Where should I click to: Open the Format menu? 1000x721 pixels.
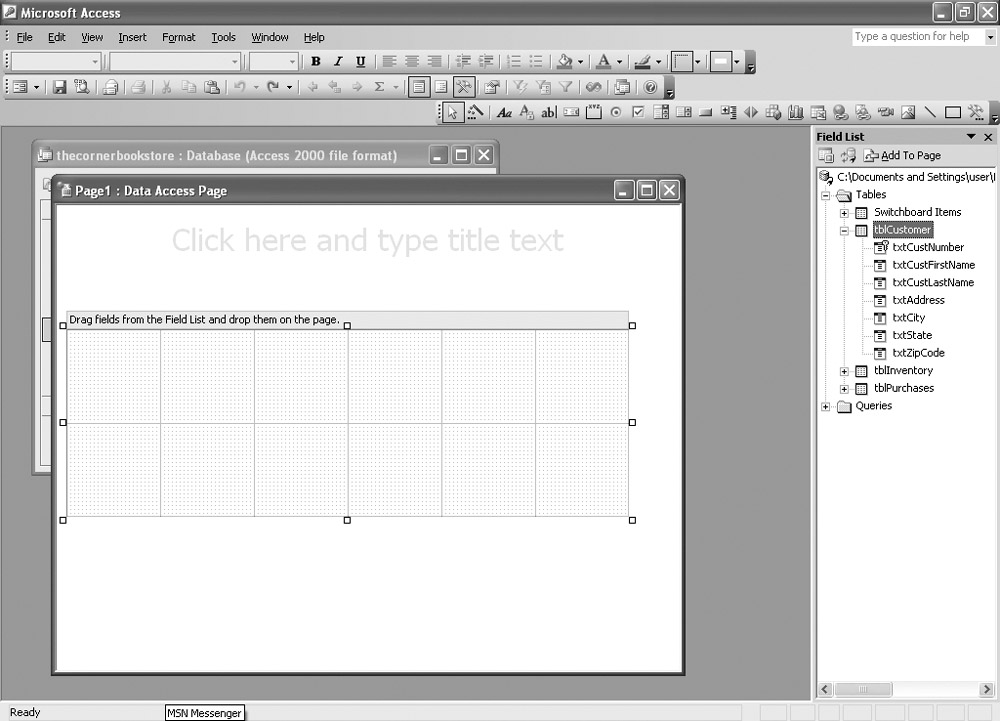tap(179, 37)
